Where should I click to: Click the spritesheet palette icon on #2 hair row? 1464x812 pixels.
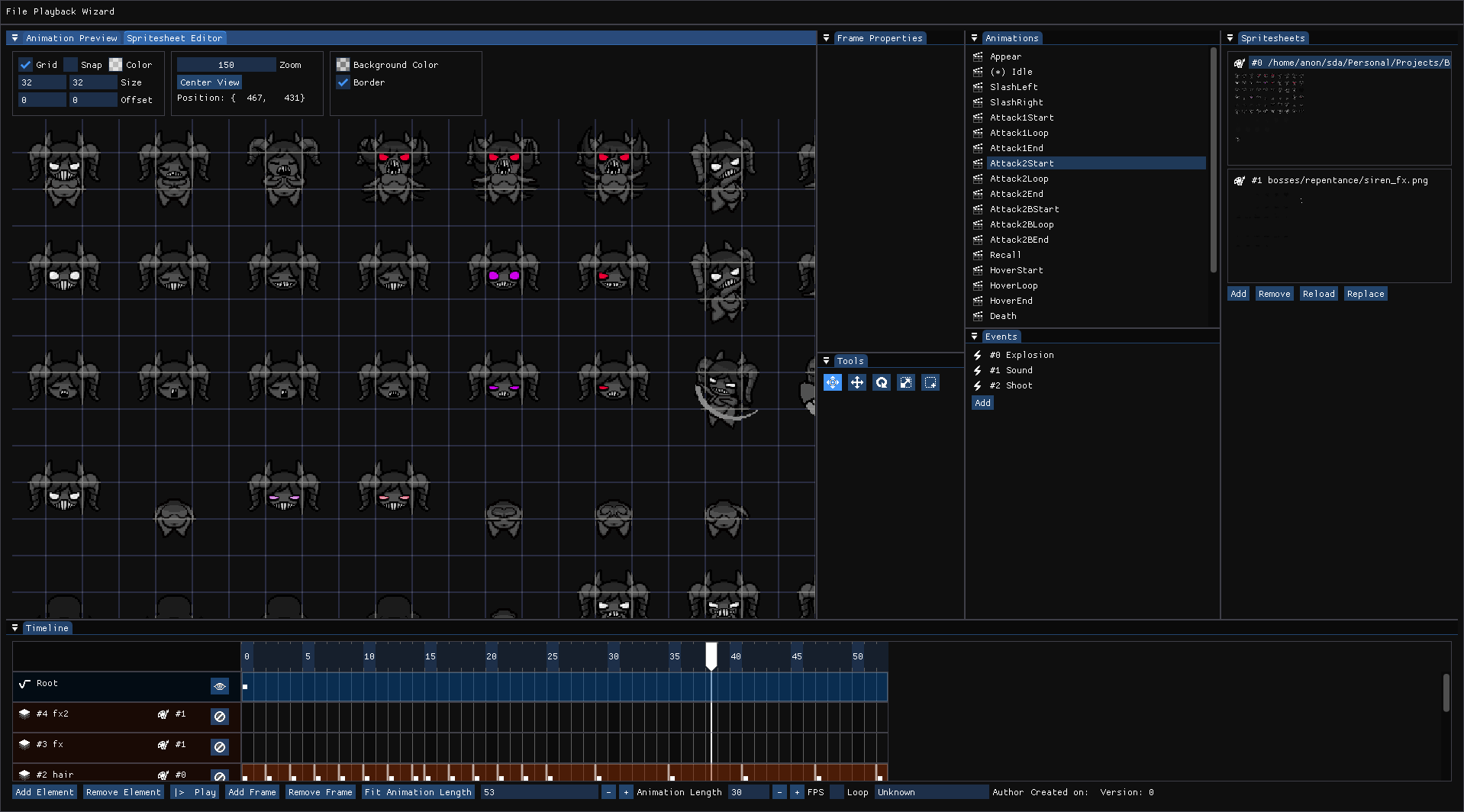[x=163, y=775]
